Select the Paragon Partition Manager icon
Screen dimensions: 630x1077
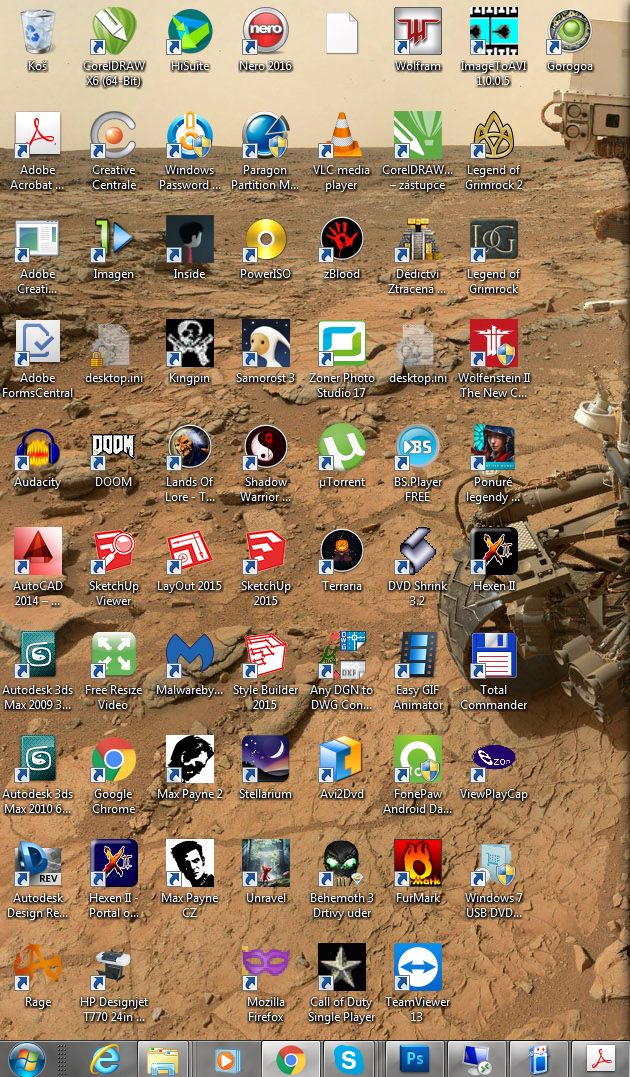coord(265,135)
